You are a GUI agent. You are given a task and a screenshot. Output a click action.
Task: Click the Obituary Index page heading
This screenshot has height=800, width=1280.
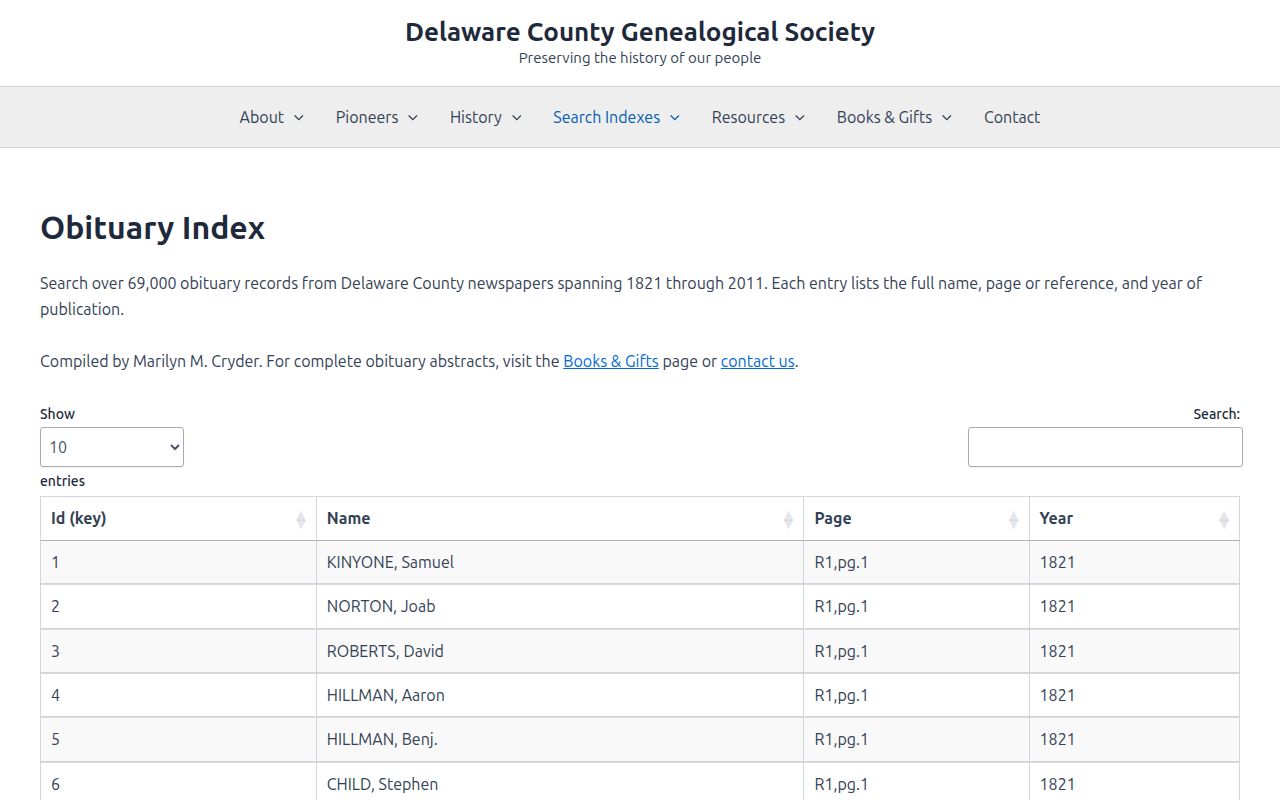pos(152,228)
